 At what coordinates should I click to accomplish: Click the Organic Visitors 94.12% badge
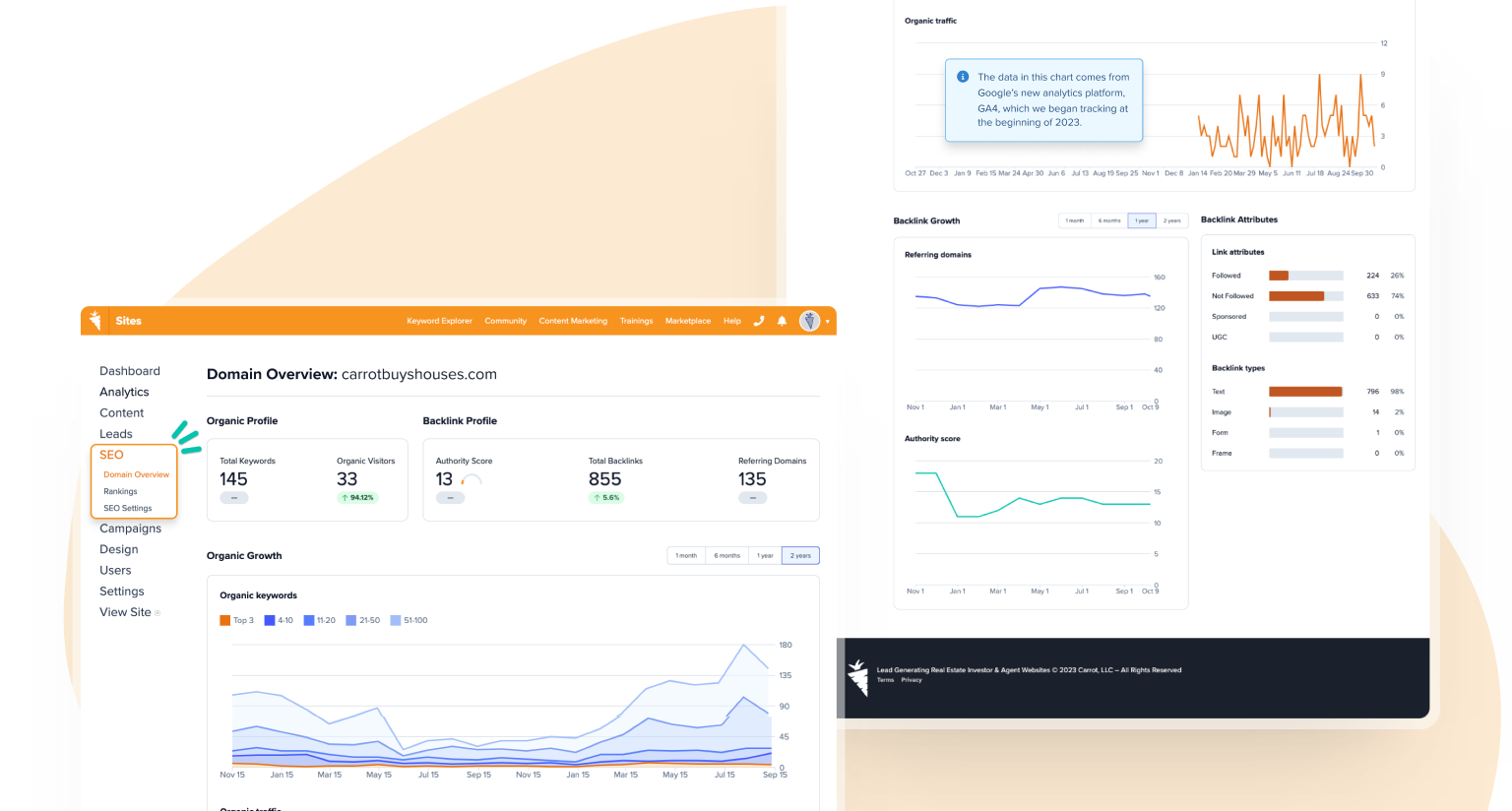point(357,498)
